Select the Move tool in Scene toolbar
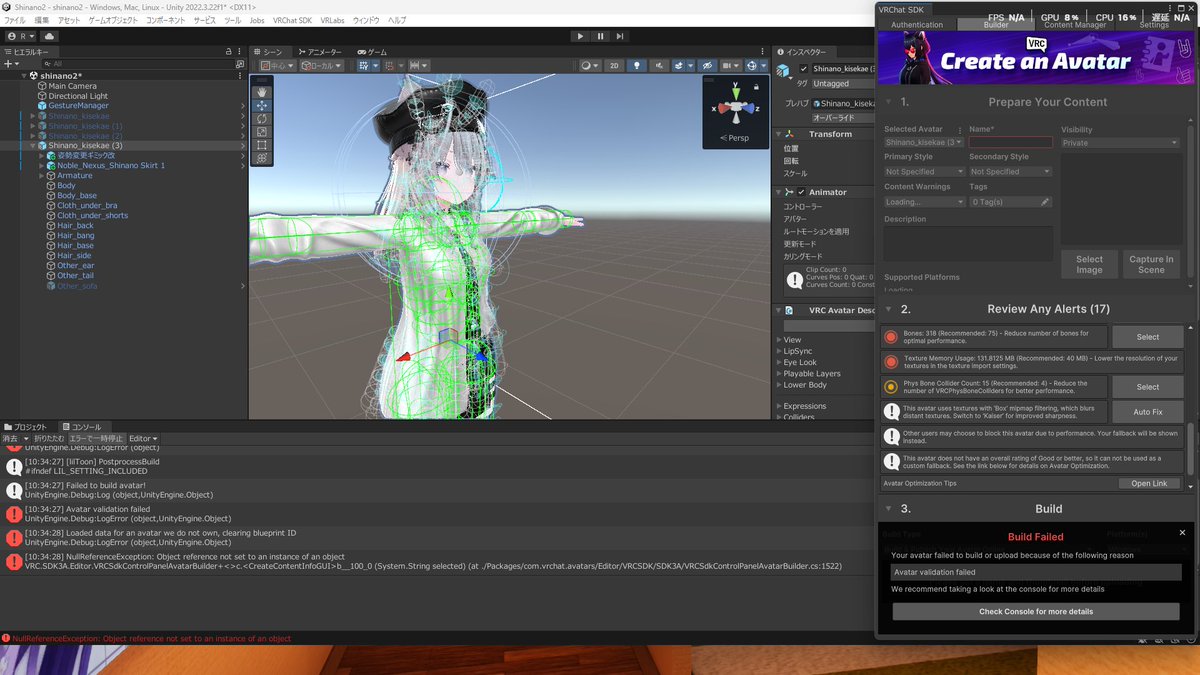The image size is (1200, 675). pos(262,105)
